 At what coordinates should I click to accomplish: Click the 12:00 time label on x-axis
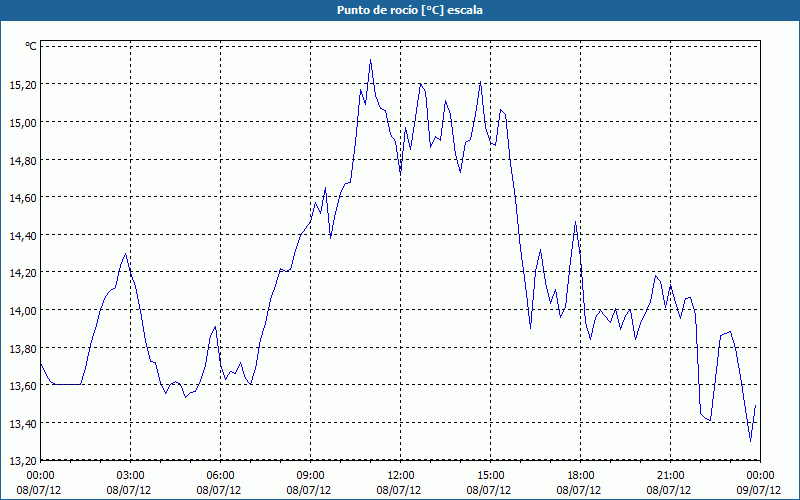pos(401,476)
